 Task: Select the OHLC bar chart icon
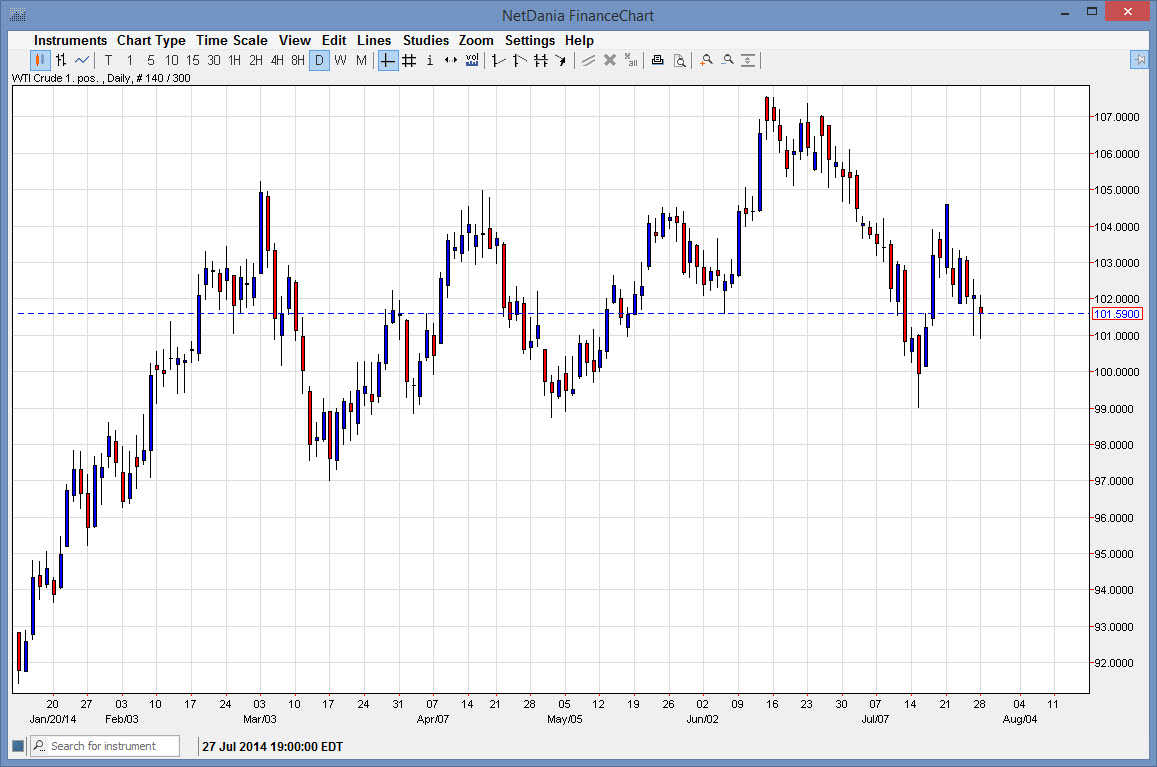click(60, 60)
